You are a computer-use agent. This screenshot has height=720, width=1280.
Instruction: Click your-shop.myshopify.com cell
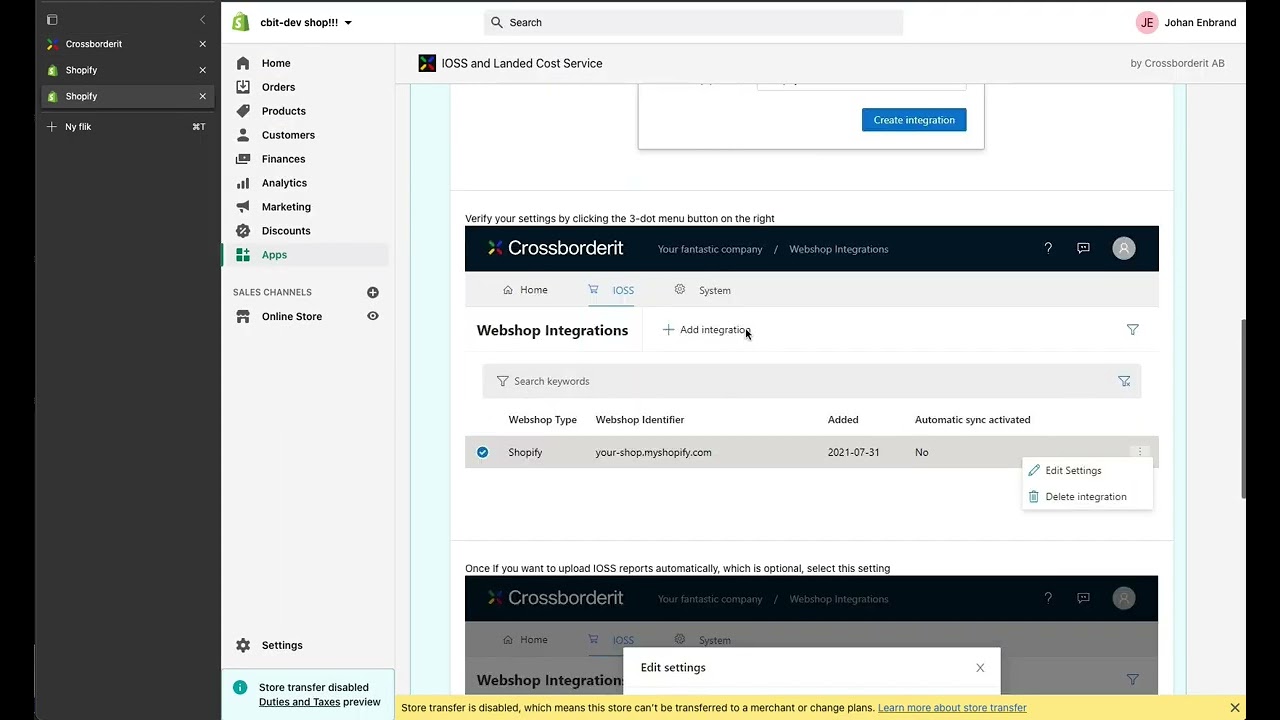click(654, 452)
